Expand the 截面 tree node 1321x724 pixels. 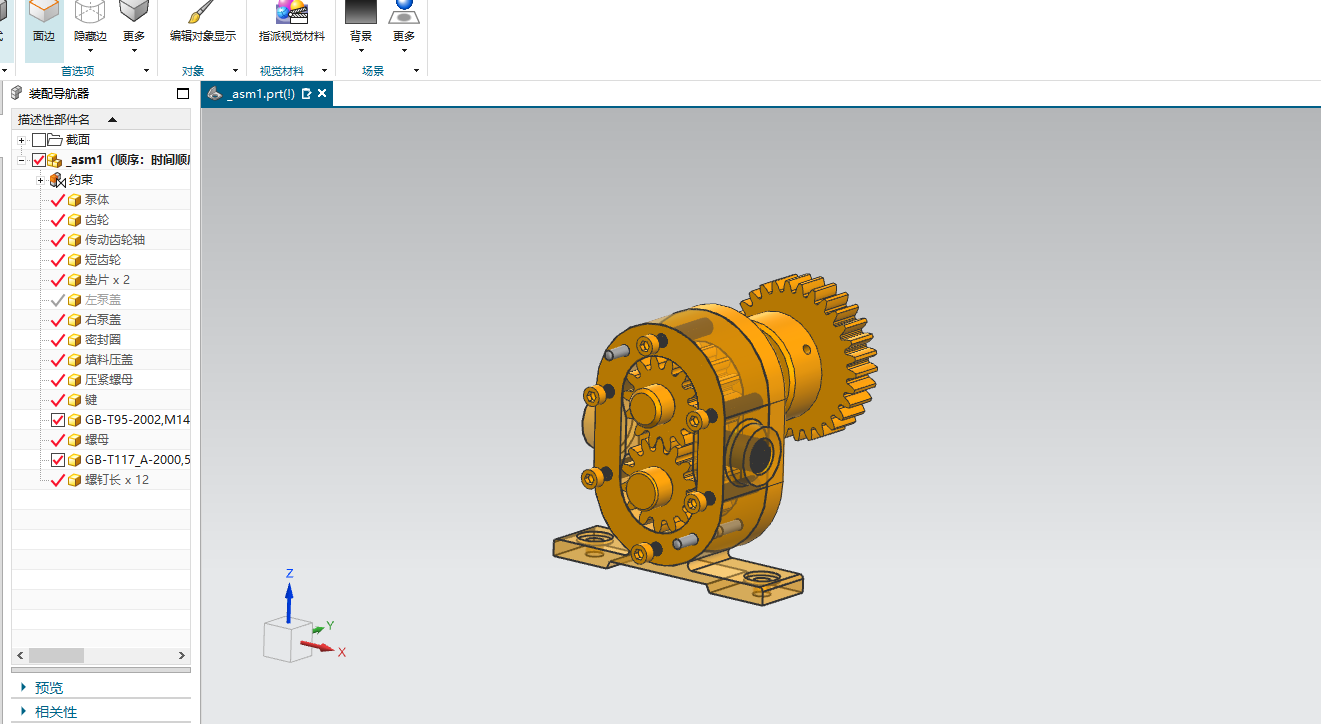click(x=21, y=140)
